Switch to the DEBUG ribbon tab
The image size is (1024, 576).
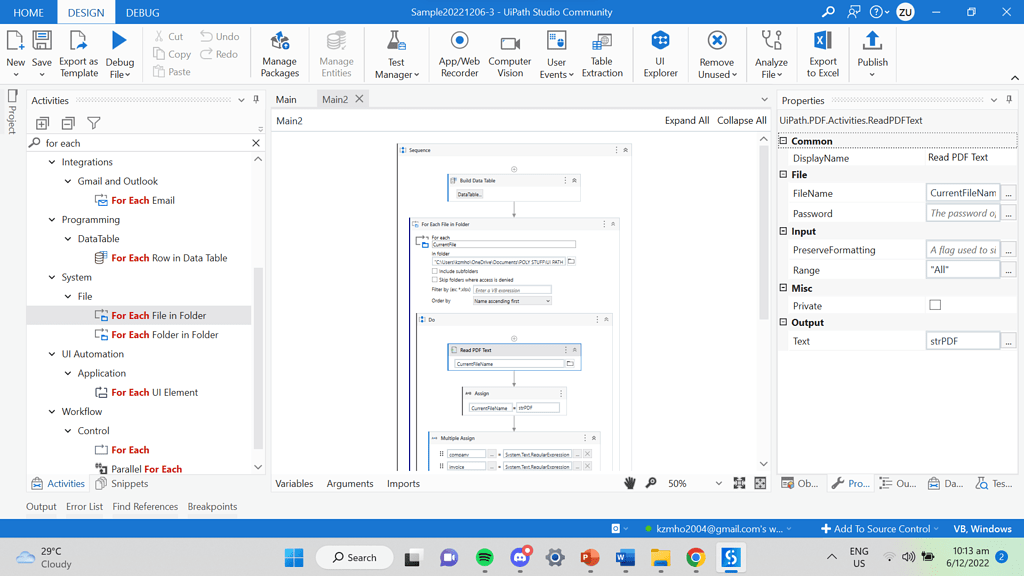pyautogui.click(x=140, y=12)
